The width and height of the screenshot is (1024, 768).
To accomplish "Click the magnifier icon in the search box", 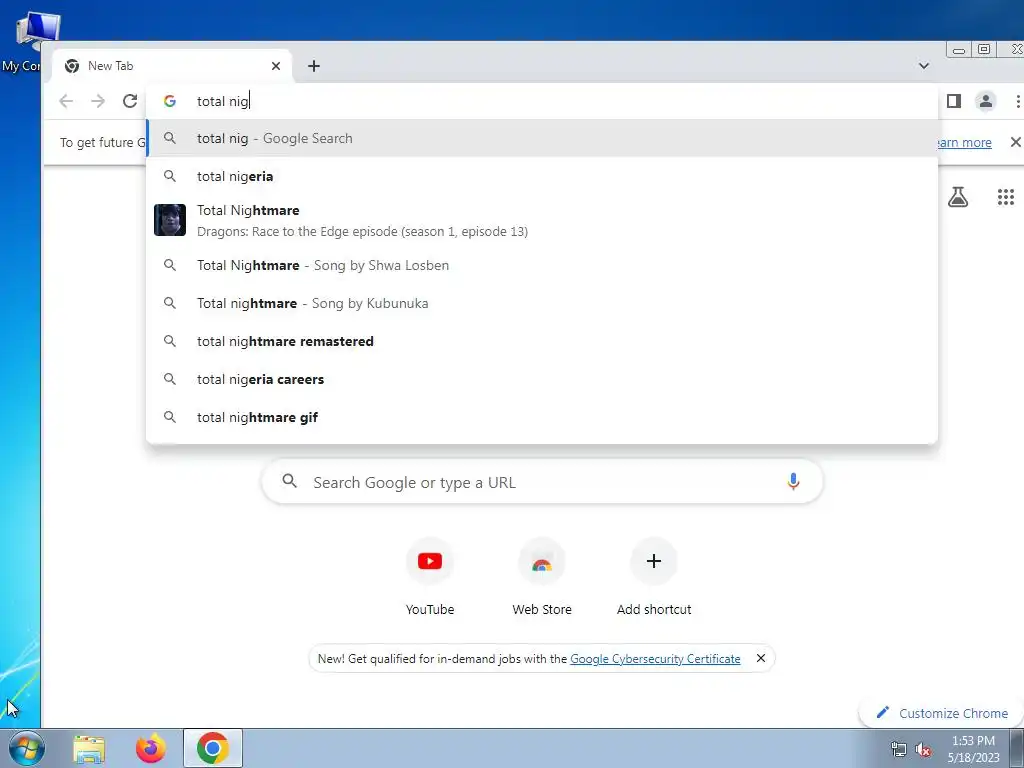I will point(289,481).
